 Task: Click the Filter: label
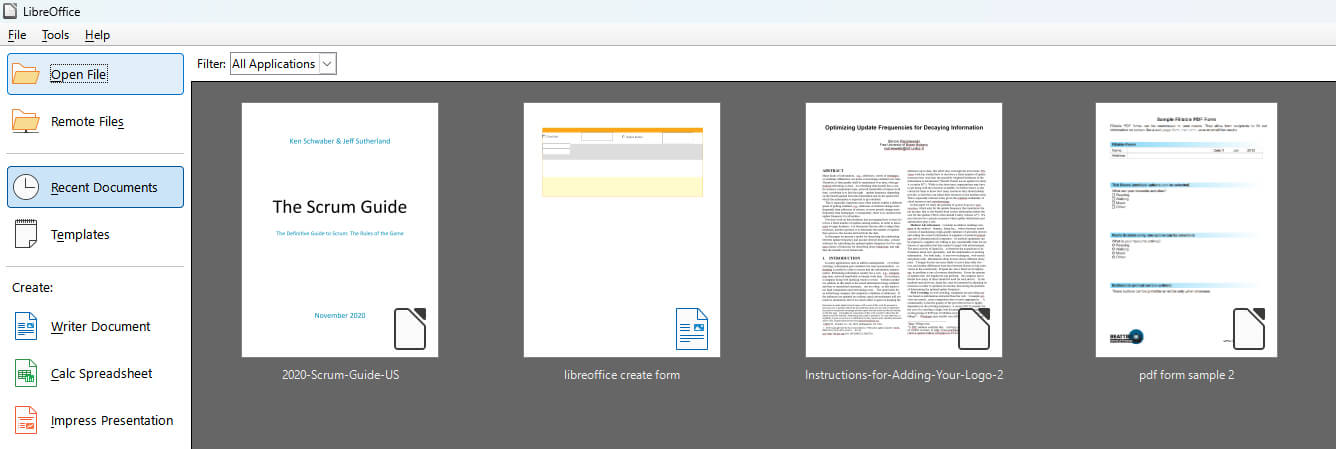click(211, 64)
